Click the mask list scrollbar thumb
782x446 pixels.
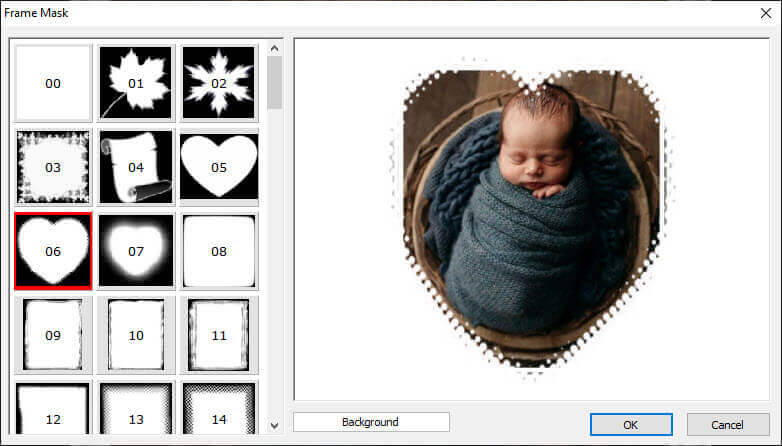[274, 82]
